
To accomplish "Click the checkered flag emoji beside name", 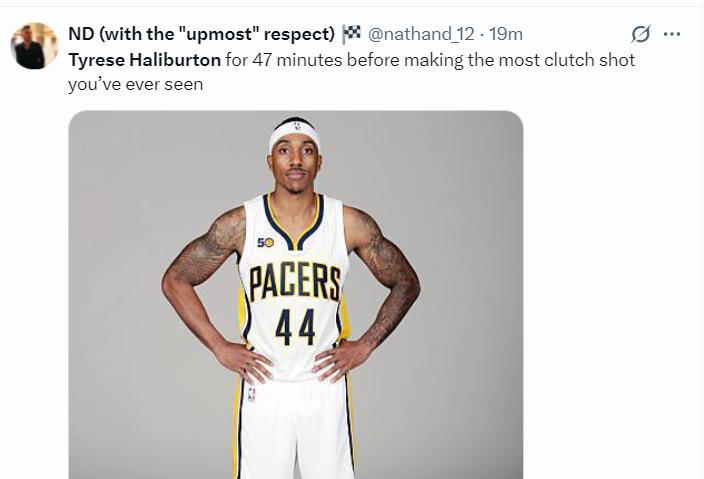I will (351, 34).
